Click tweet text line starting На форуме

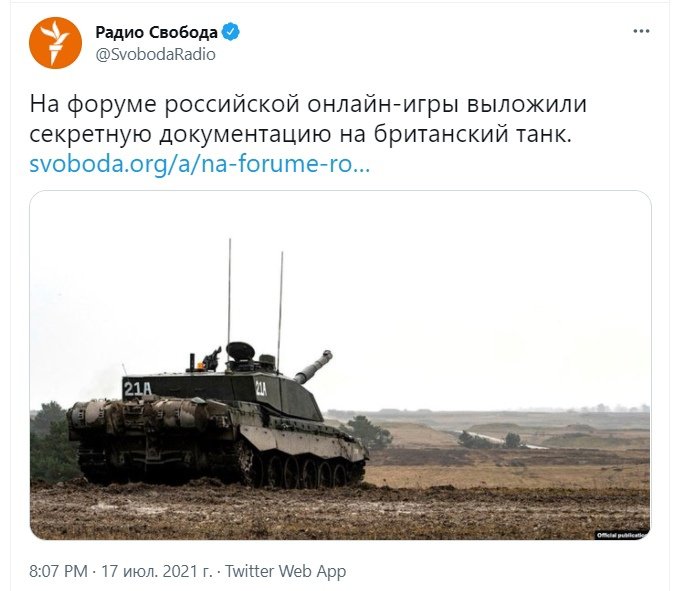pos(308,104)
